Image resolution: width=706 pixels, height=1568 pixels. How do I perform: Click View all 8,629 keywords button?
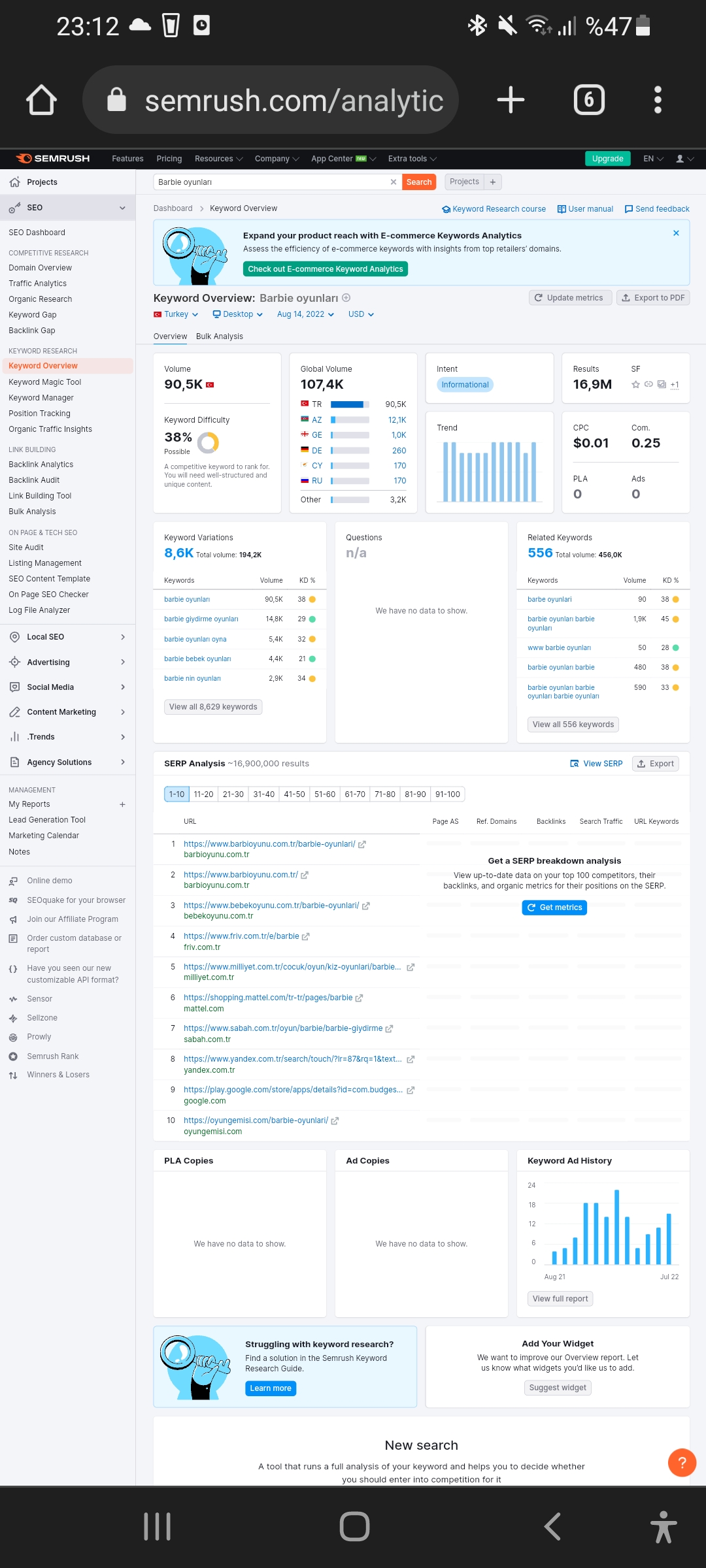tap(213, 707)
